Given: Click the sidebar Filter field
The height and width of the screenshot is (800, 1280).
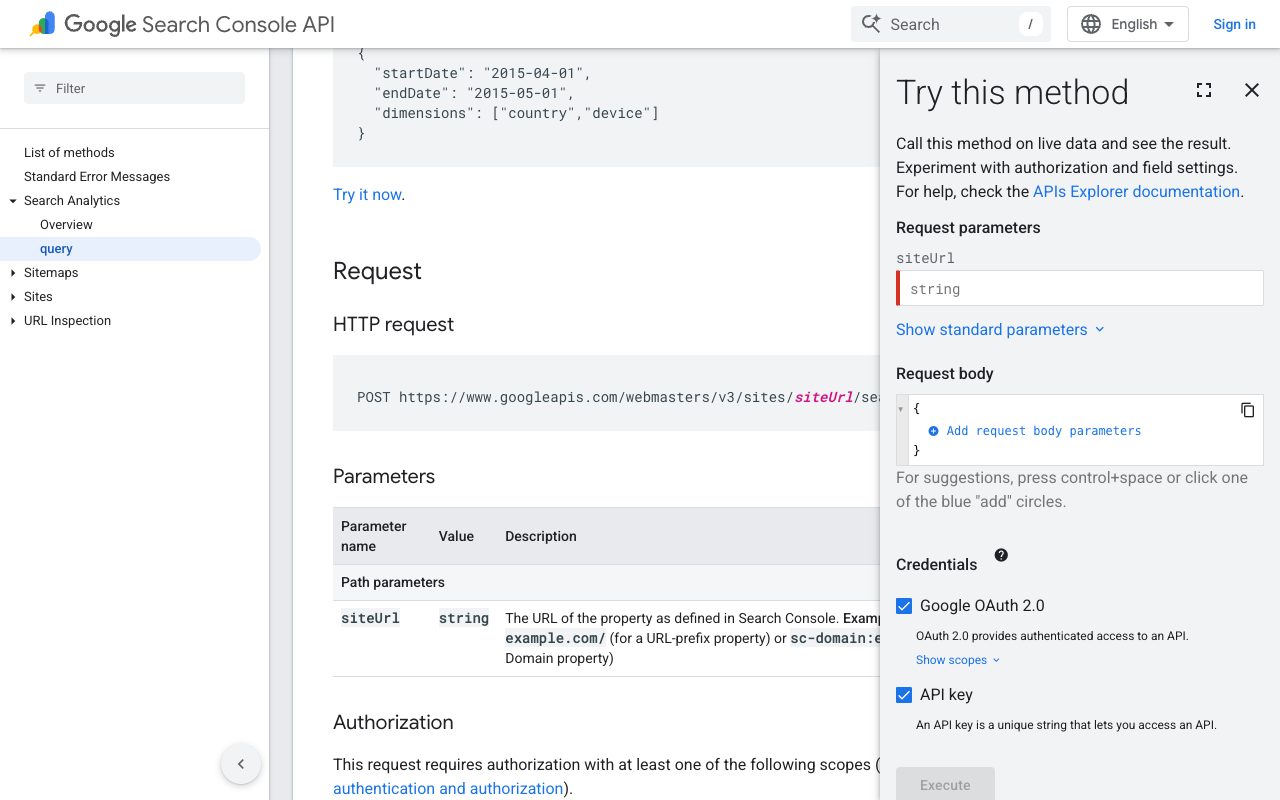Looking at the screenshot, I should coord(134,88).
